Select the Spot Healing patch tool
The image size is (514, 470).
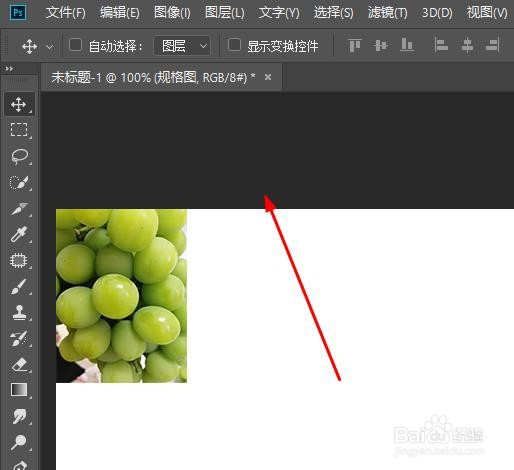coord(19,260)
